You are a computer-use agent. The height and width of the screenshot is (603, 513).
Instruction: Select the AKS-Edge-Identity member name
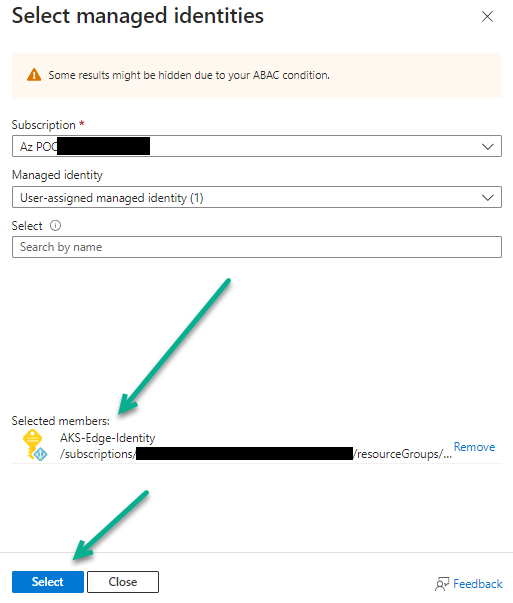click(107, 438)
